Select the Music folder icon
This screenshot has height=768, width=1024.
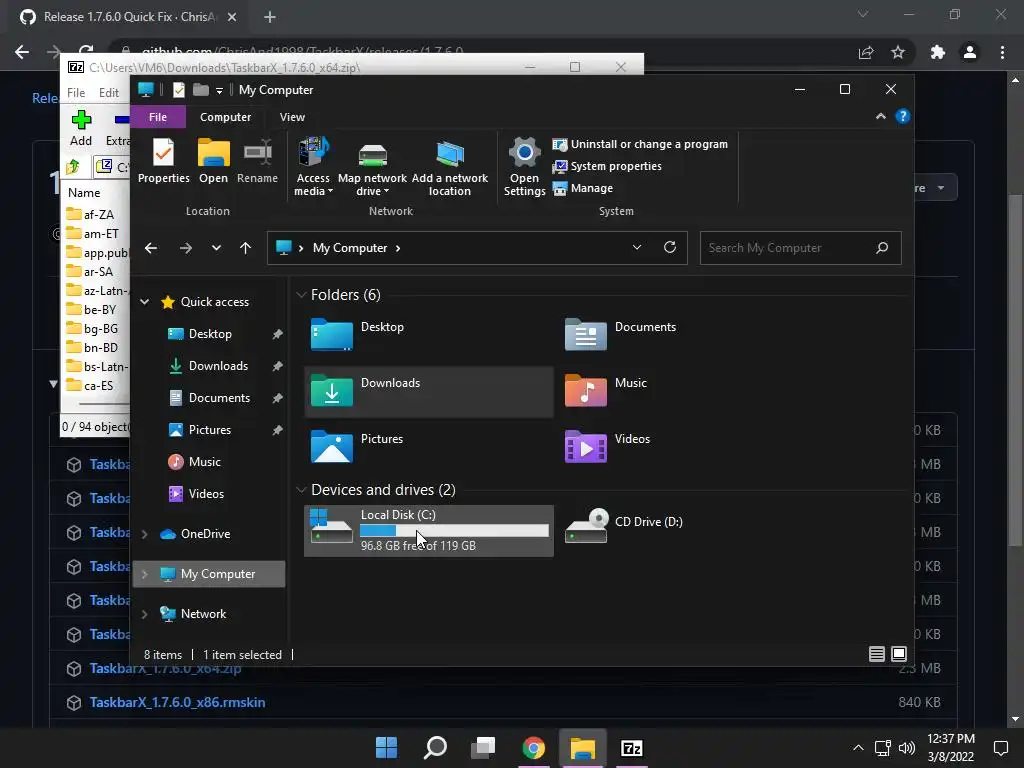pos(586,391)
